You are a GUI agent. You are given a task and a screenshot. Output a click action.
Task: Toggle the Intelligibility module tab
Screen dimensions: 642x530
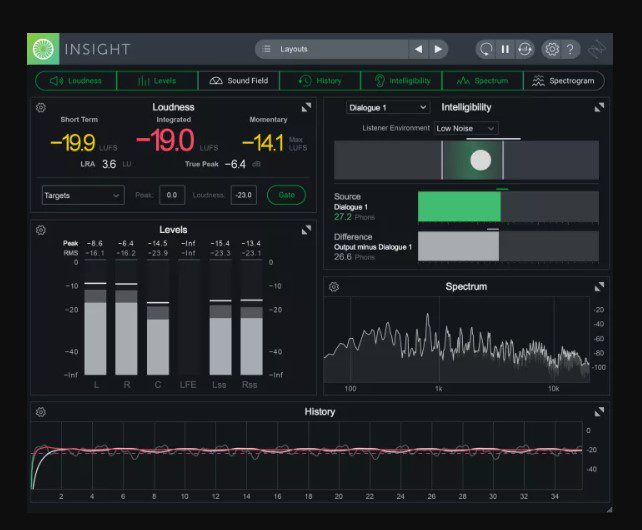pos(401,81)
